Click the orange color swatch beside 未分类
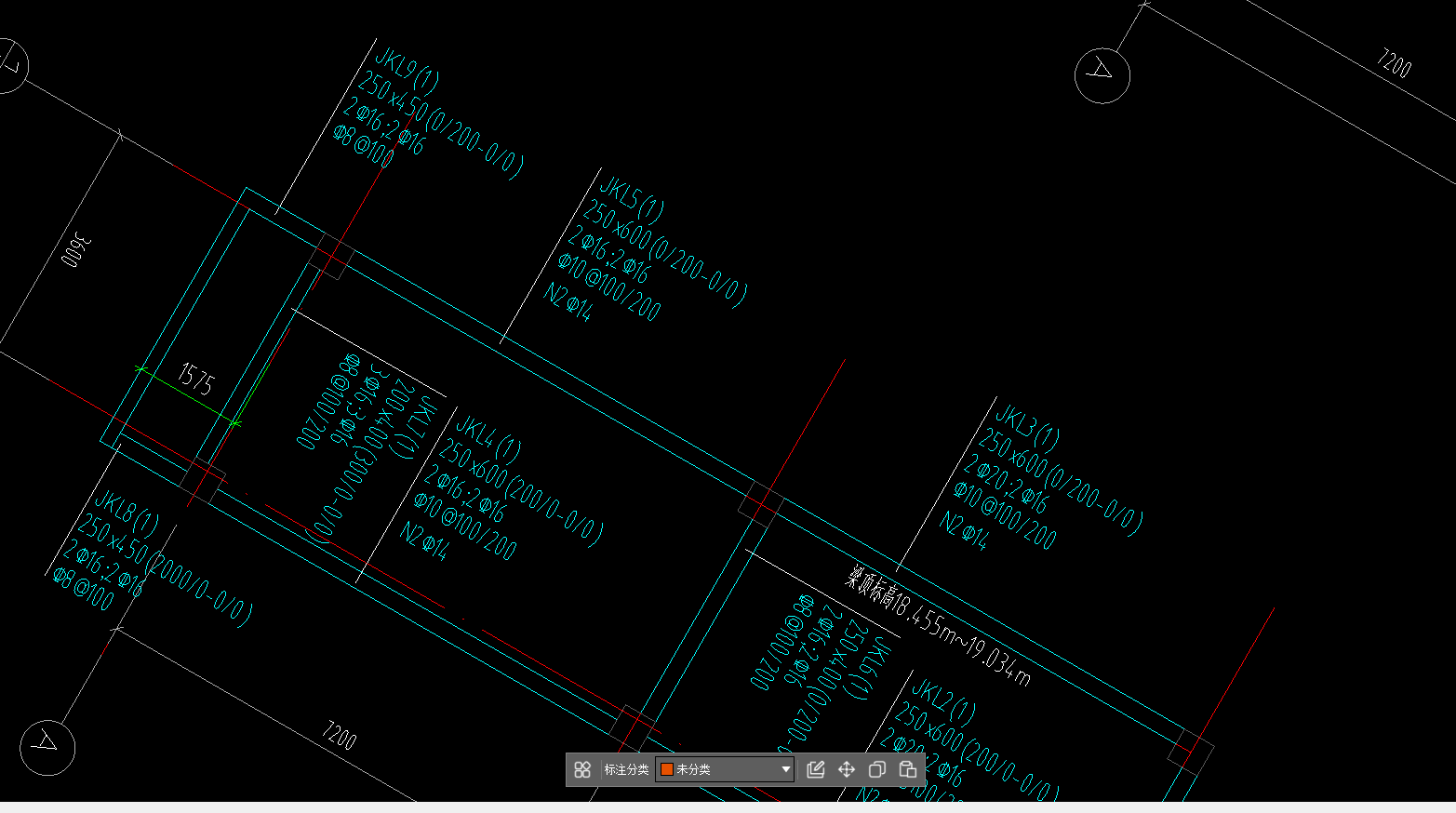1456x813 pixels. coord(667,769)
